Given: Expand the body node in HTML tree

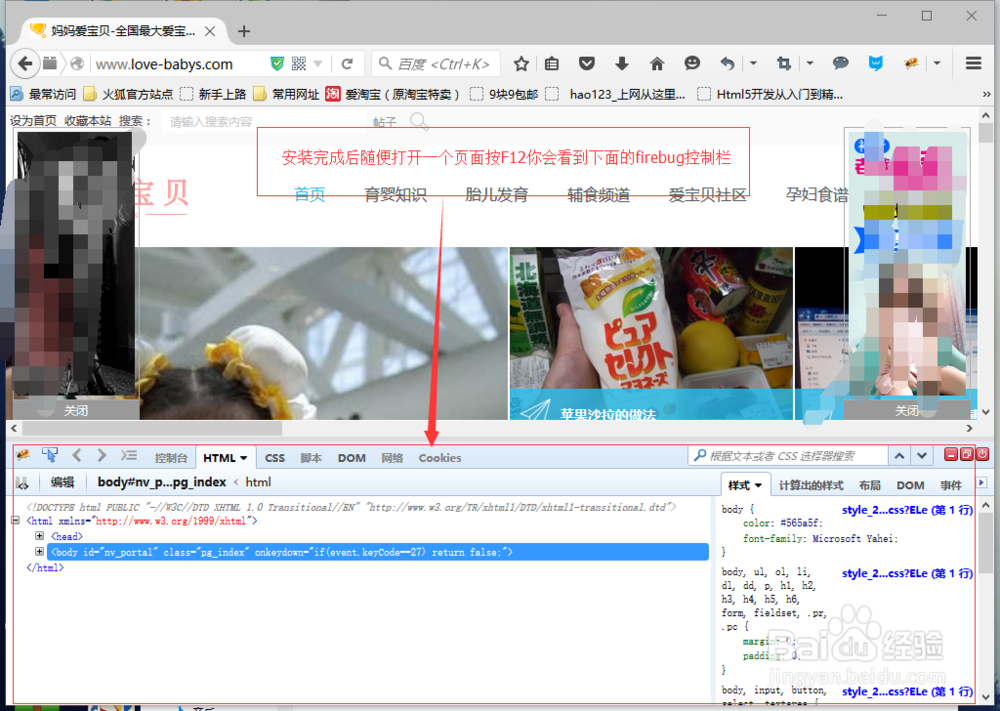Looking at the screenshot, I should (40, 552).
